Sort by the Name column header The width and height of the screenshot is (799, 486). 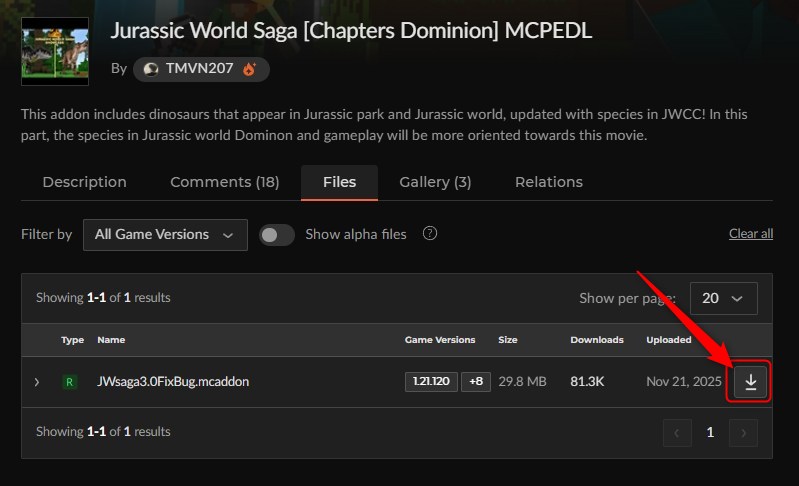pyautogui.click(x=111, y=340)
